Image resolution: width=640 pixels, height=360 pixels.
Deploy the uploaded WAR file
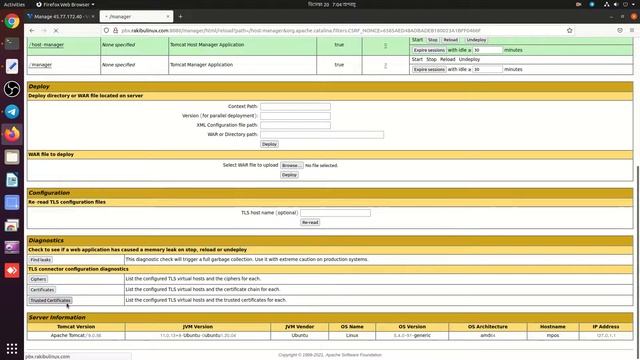289,175
